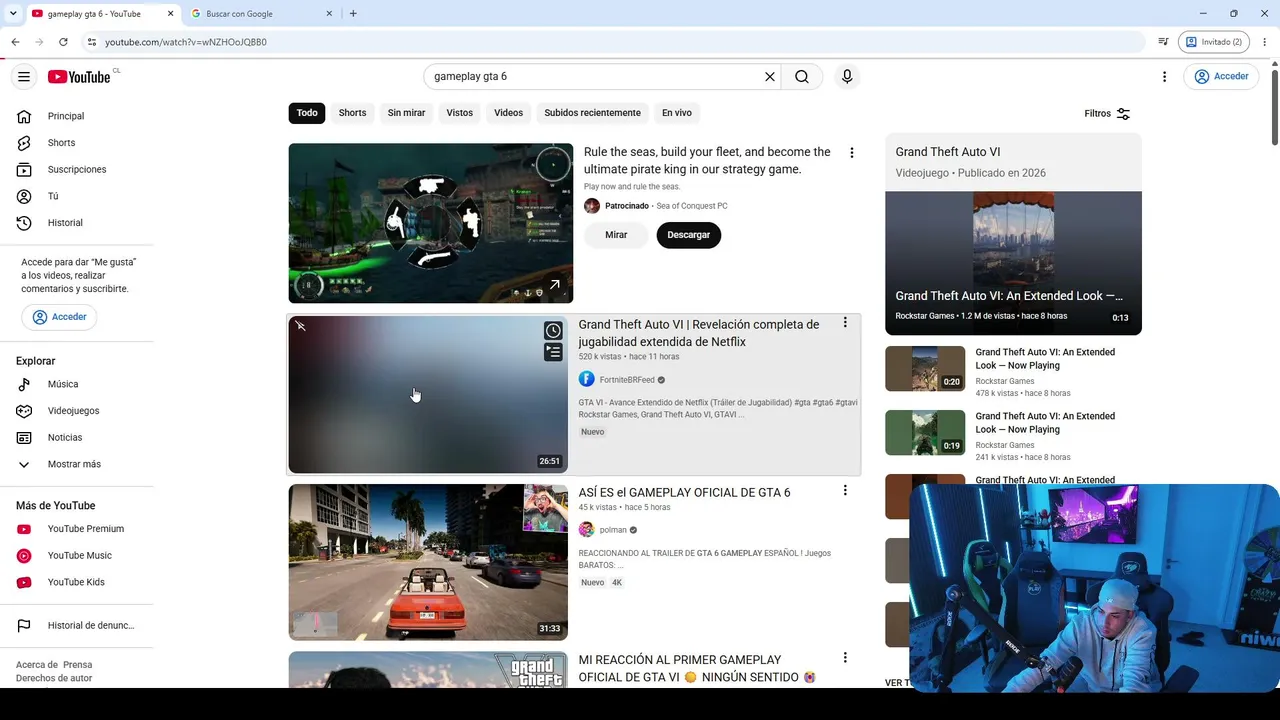Start voice search with the microphone

(x=847, y=77)
